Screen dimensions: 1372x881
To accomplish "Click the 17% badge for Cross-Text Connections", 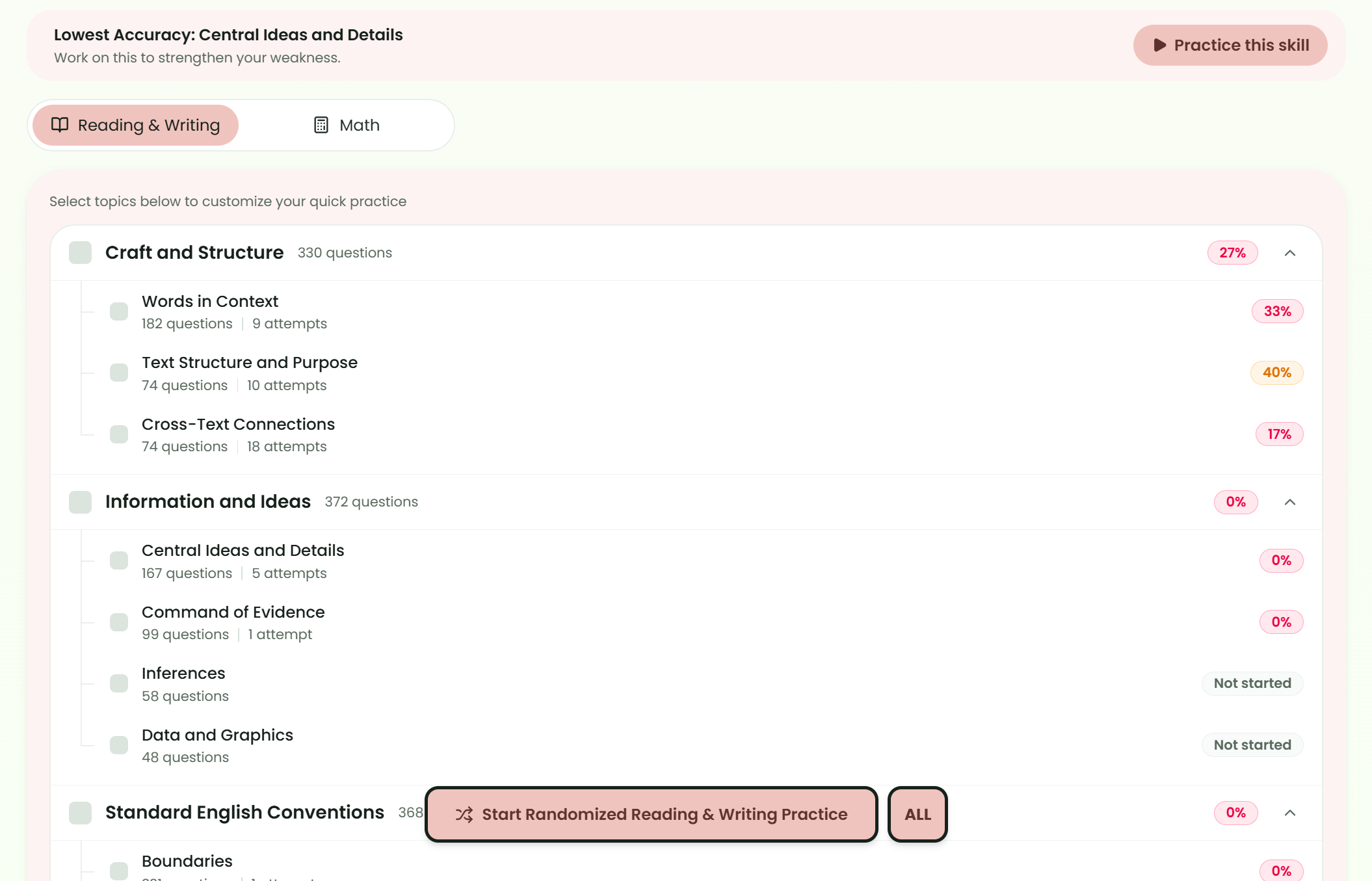I will [x=1280, y=434].
